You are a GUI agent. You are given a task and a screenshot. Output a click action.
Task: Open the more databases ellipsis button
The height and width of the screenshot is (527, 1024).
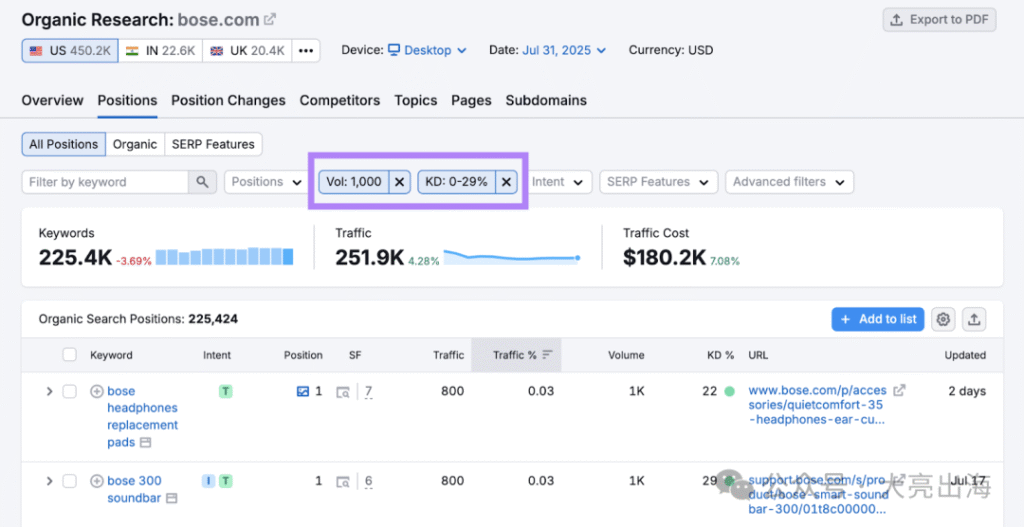306,50
